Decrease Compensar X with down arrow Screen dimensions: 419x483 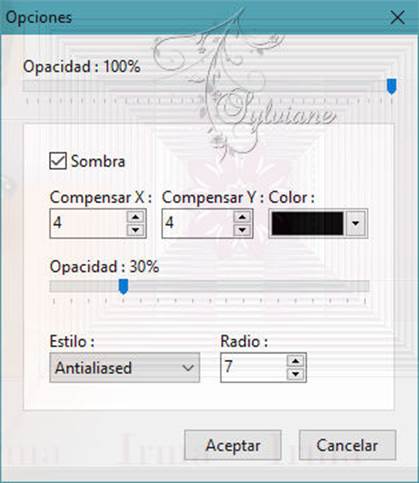click(x=135, y=230)
